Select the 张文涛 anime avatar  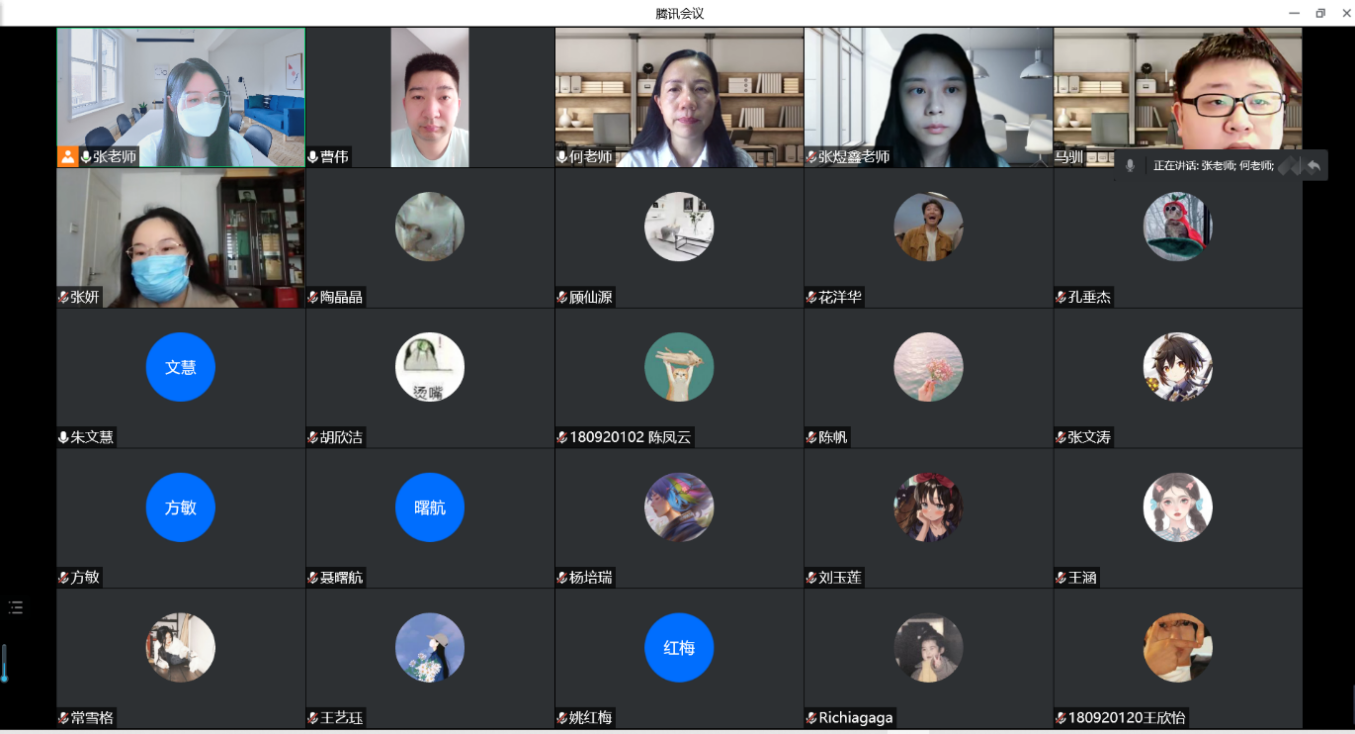coord(1177,367)
